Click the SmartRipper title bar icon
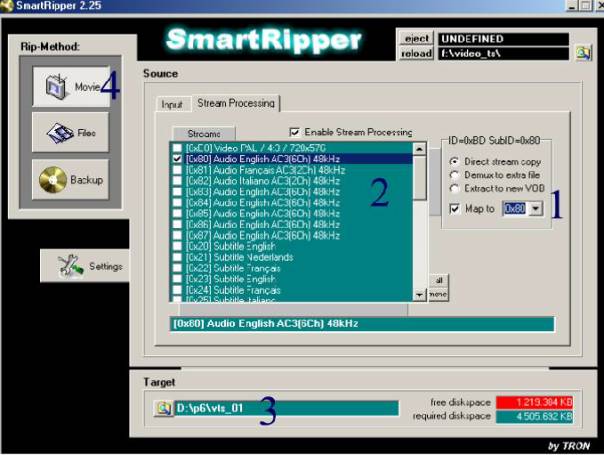This screenshot has width=604, height=455. [x=6, y=5]
